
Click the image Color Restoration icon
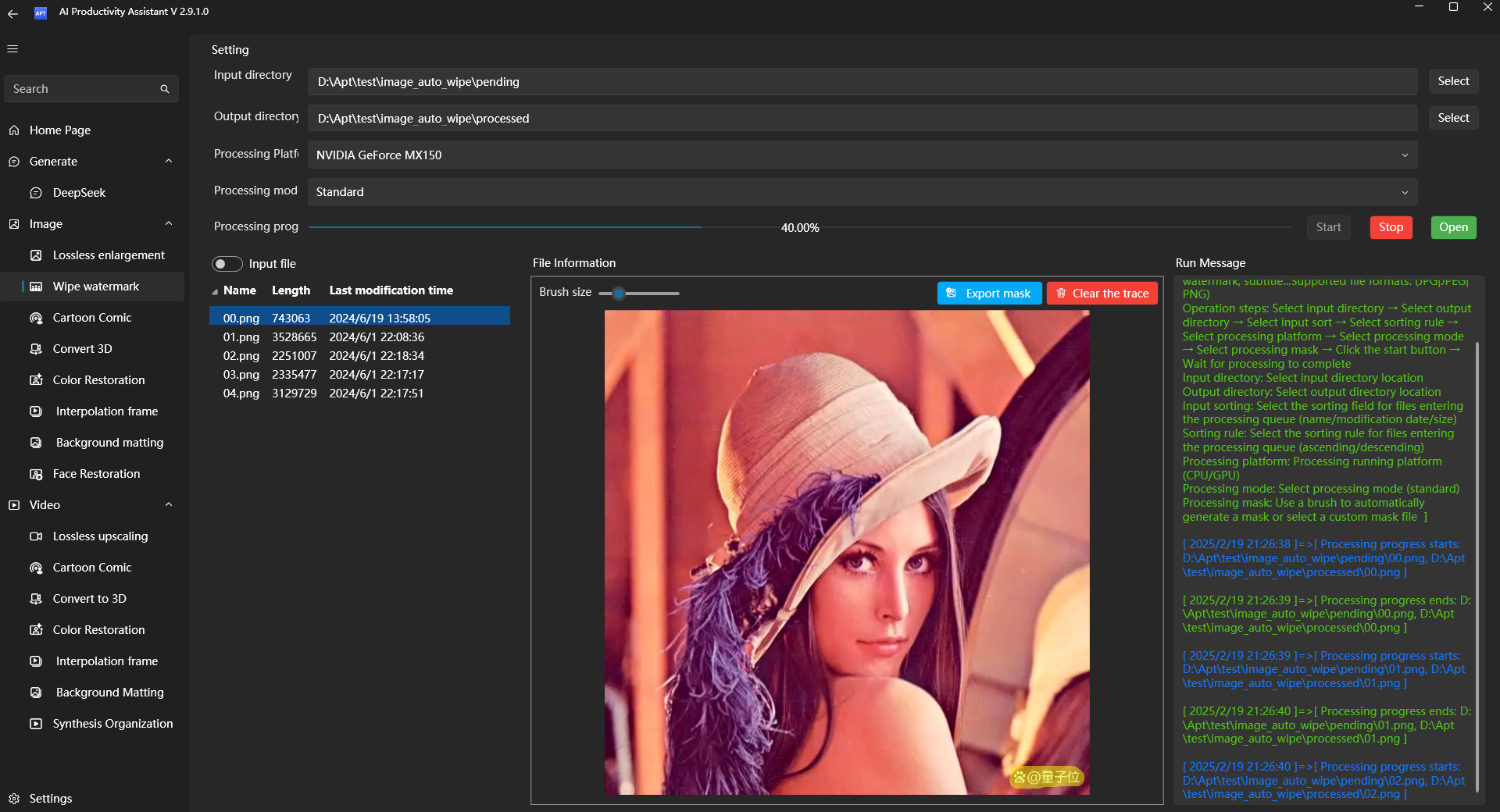(x=36, y=380)
